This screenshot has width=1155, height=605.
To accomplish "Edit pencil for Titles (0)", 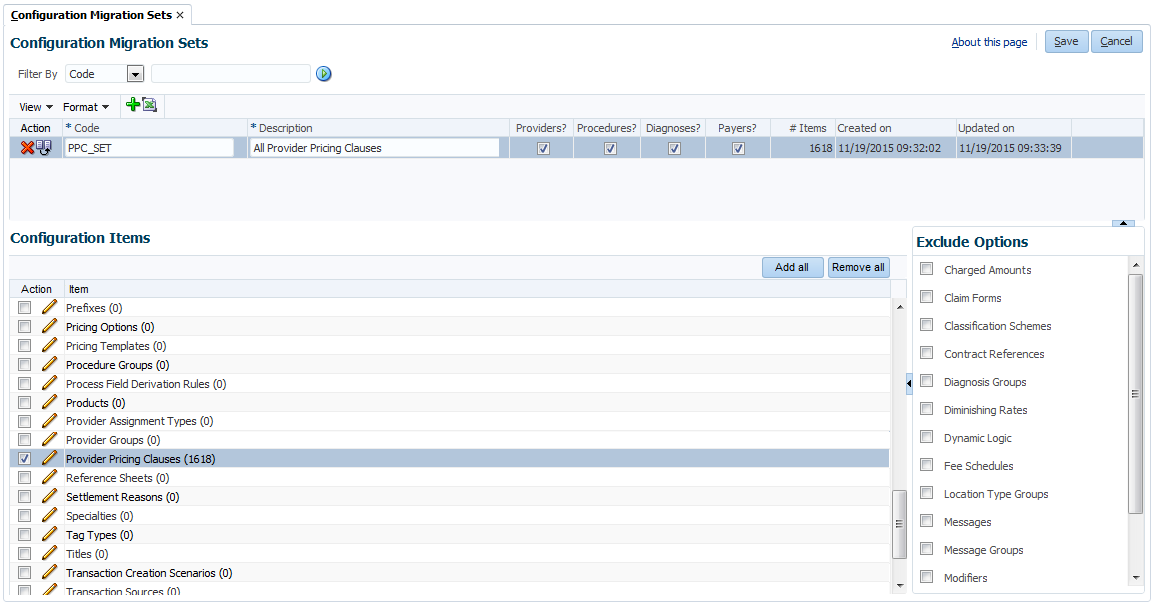I will (x=49, y=553).
